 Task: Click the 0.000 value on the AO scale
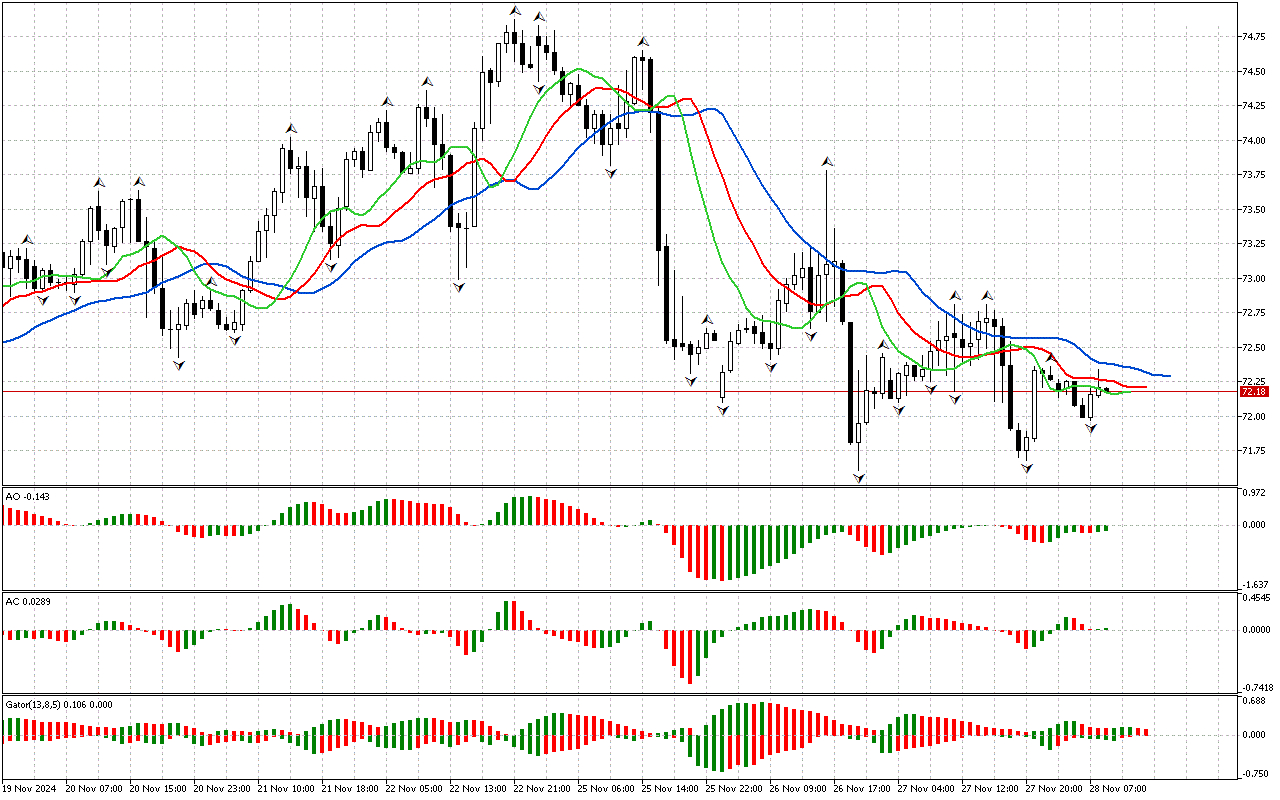tap(1253, 524)
